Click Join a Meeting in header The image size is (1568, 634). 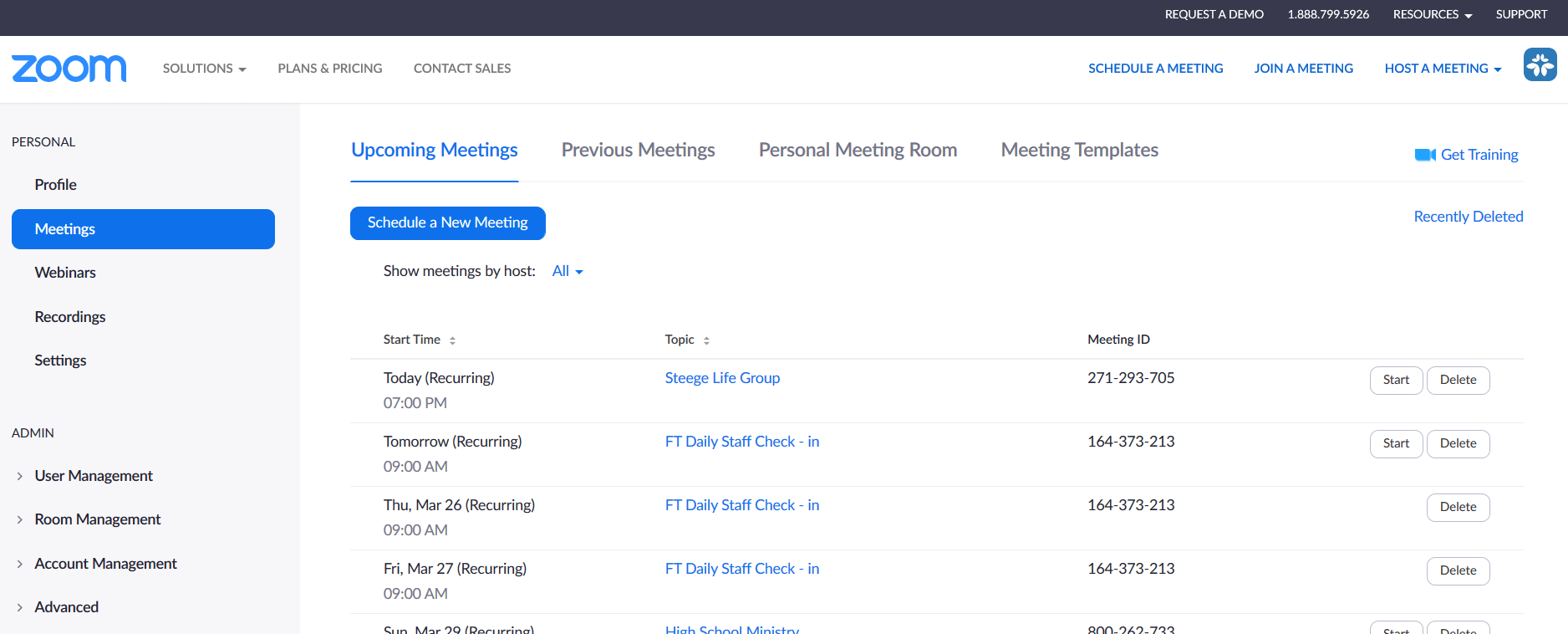coord(1303,69)
